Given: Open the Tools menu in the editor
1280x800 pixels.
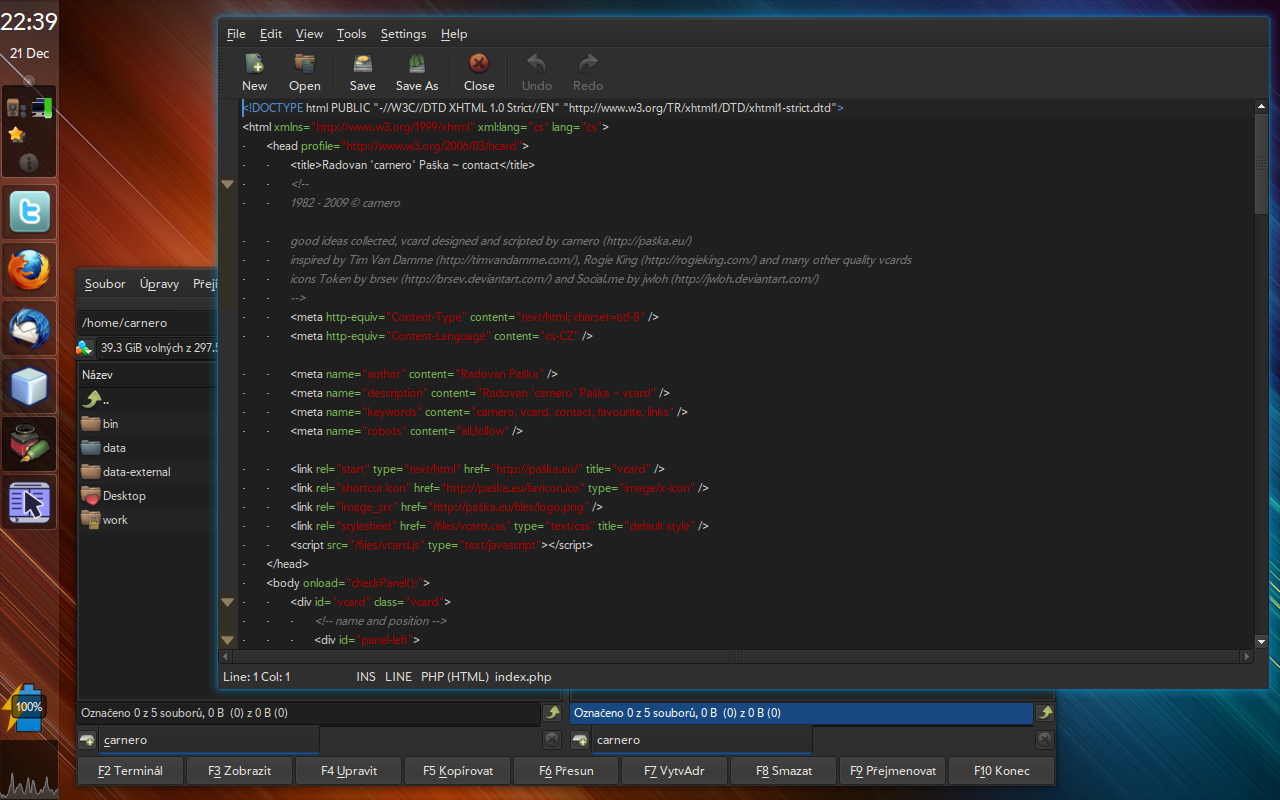Looking at the screenshot, I should 351,34.
